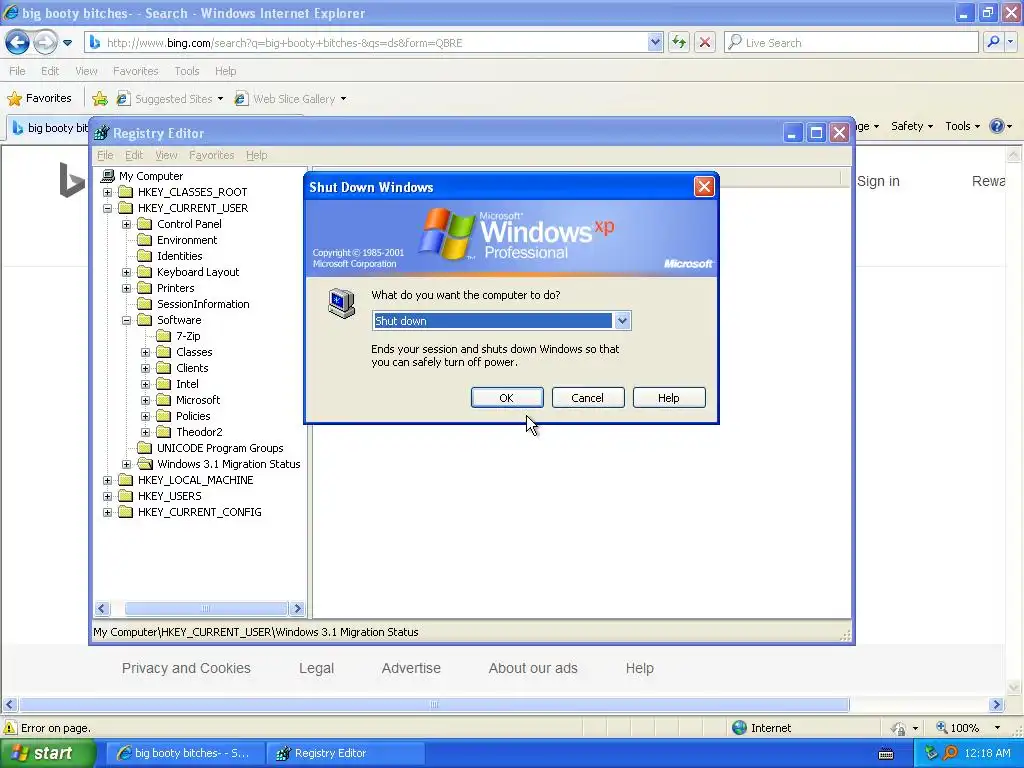
Task: Switch to Internet Explorer taskbar button
Action: coord(185,753)
